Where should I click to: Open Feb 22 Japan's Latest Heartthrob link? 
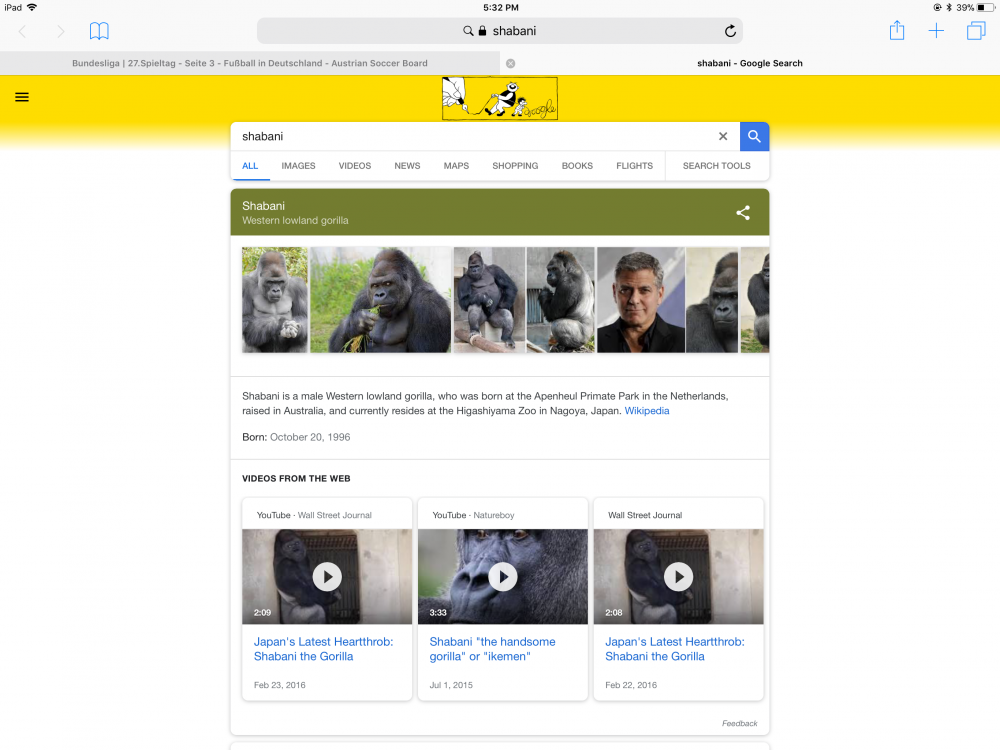click(x=675, y=649)
